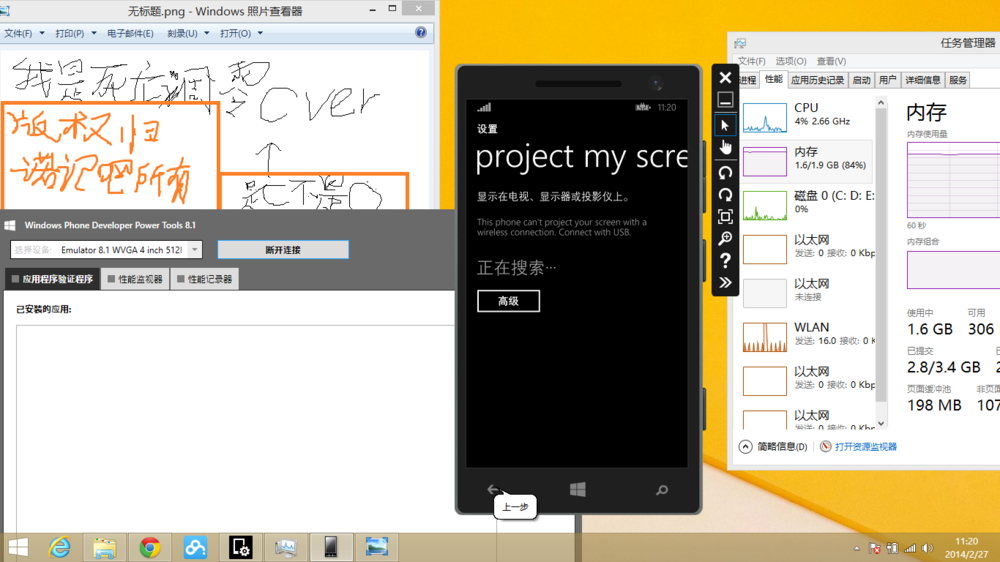The height and width of the screenshot is (562, 1000).
Task: Open File Explorer from taskbar
Action: (105, 547)
